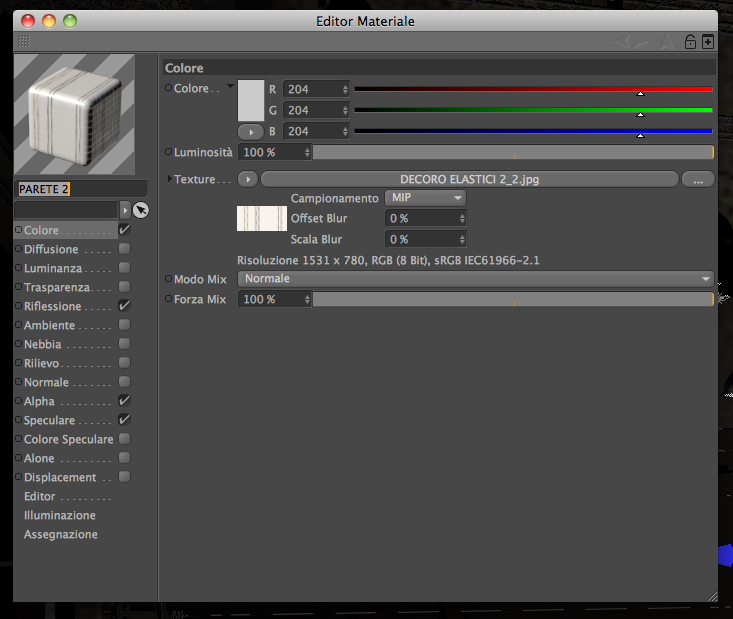Enable the Trasparenza channel checkbox
The height and width of the screenshot is (619, 733).
coord(124,287)
